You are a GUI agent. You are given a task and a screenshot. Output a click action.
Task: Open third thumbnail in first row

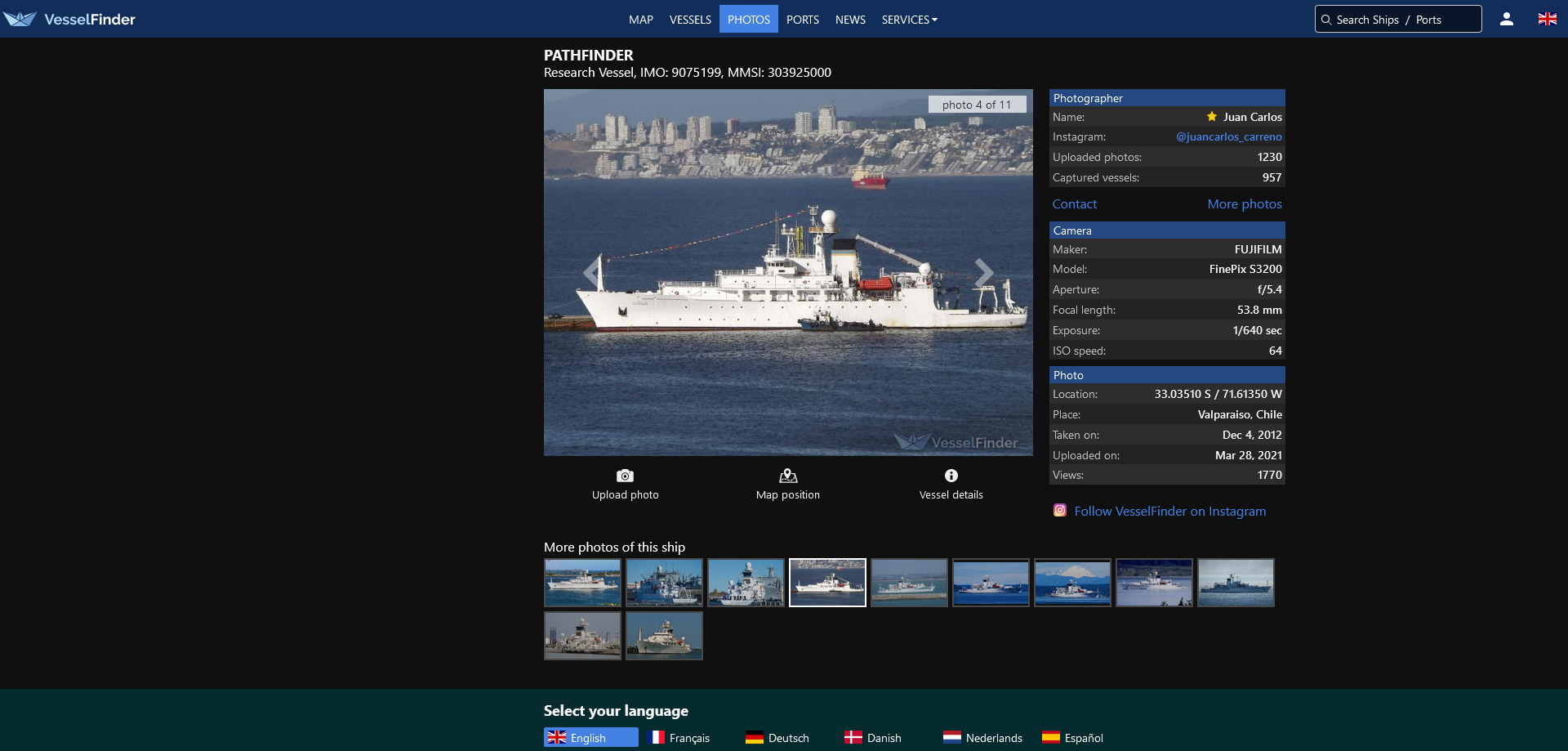point(746,583)
